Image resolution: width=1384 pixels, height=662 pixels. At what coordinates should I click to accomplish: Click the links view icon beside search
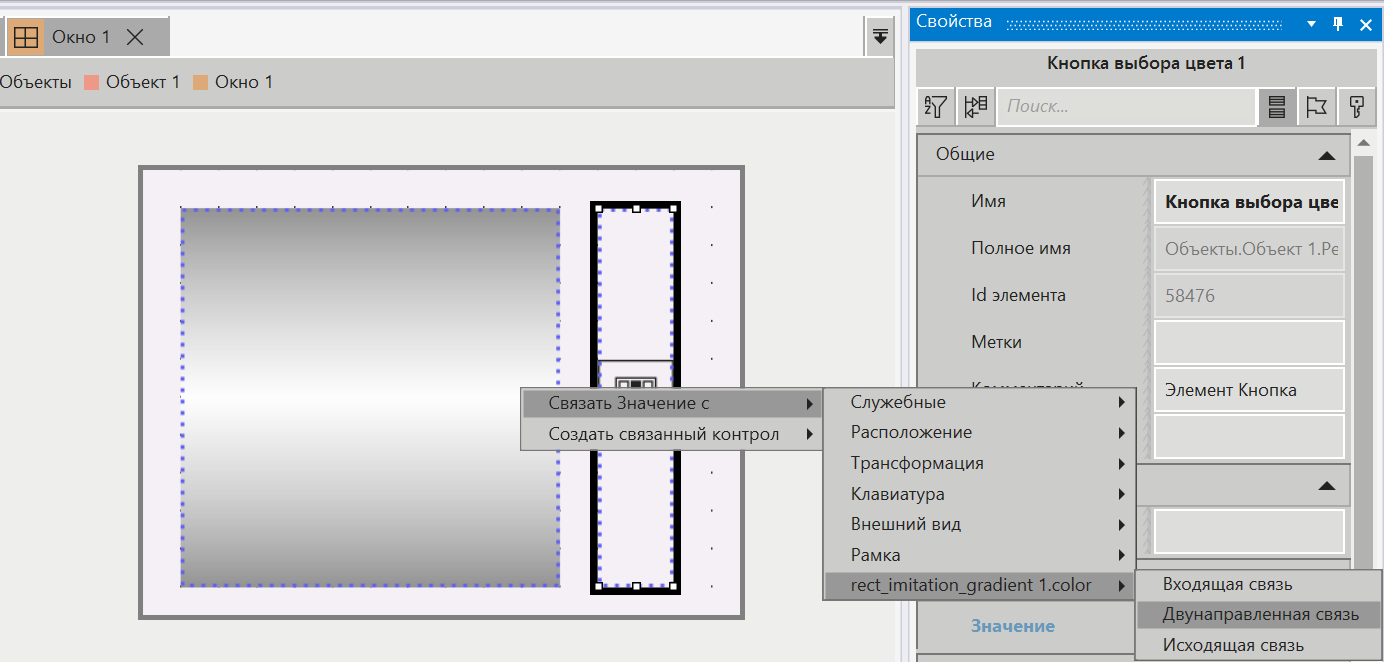pos(975,107)
